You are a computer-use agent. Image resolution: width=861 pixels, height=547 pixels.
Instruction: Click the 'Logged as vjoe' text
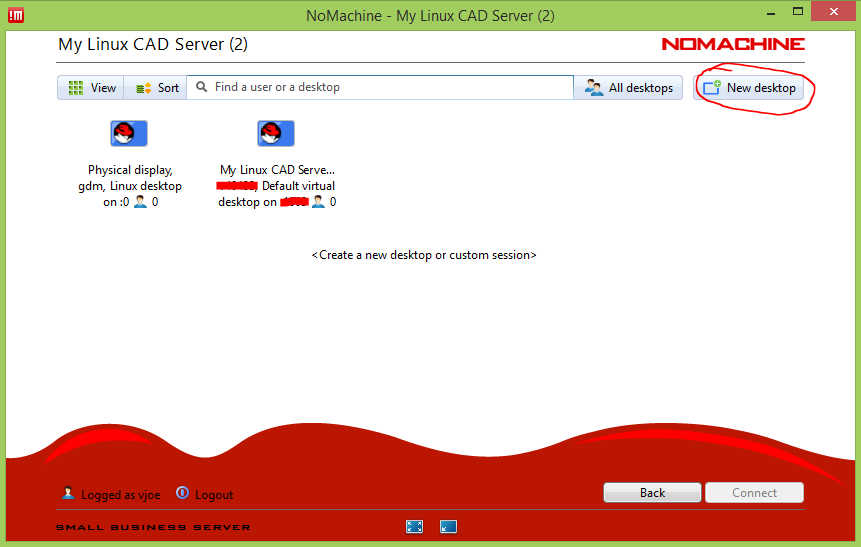pos(121,495)
